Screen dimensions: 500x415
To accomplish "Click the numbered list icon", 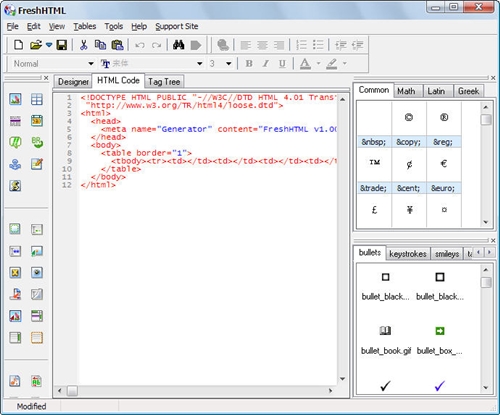I will click(x=301, y=45).
